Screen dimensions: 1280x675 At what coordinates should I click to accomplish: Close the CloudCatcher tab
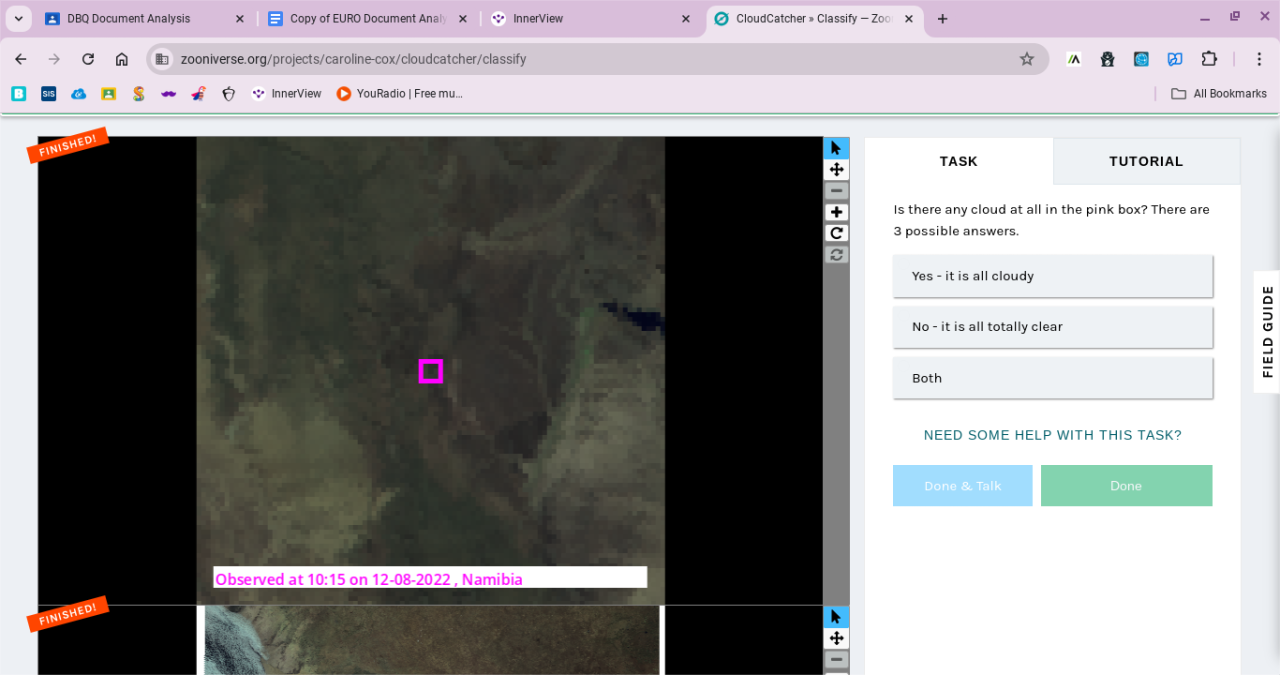tap(909, 19)
